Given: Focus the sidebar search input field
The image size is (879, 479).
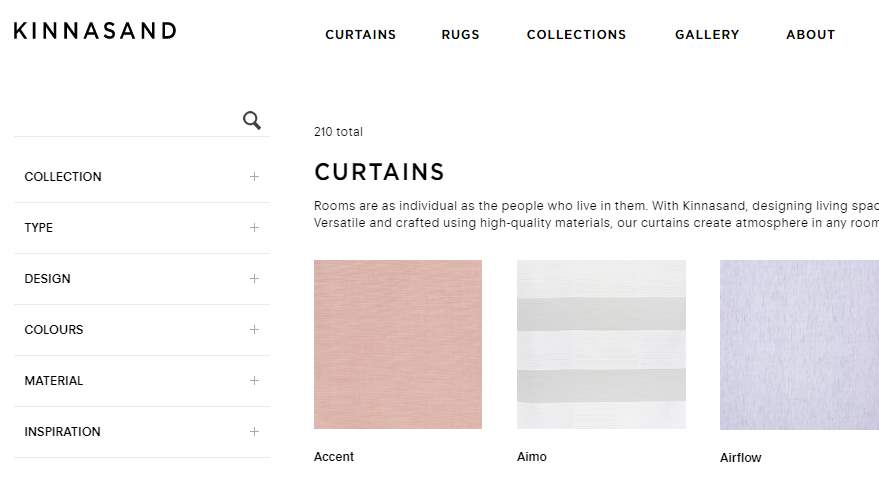Looking at the screenshot, I should [128, 120].
